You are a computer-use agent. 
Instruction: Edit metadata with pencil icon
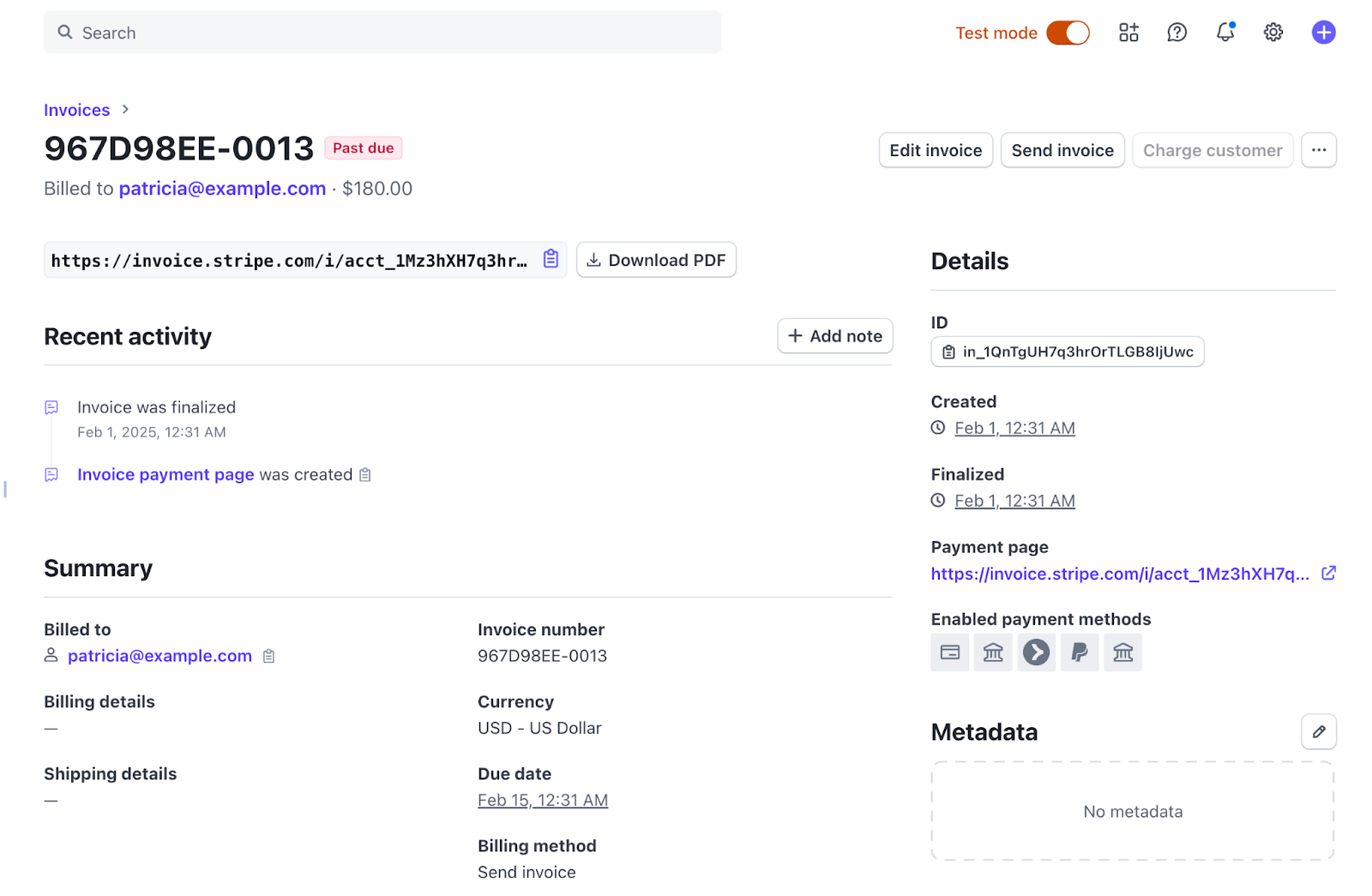coord(1319,732)
